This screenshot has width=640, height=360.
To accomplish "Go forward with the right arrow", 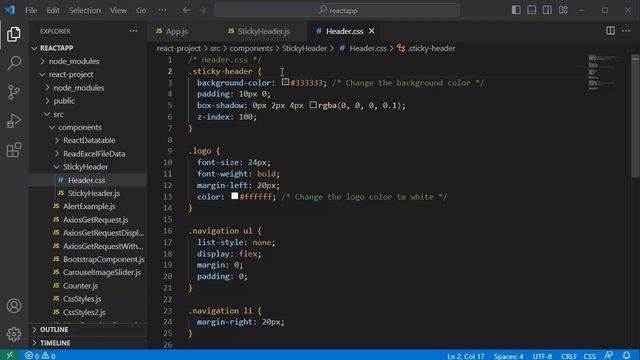I will [203, 10].
